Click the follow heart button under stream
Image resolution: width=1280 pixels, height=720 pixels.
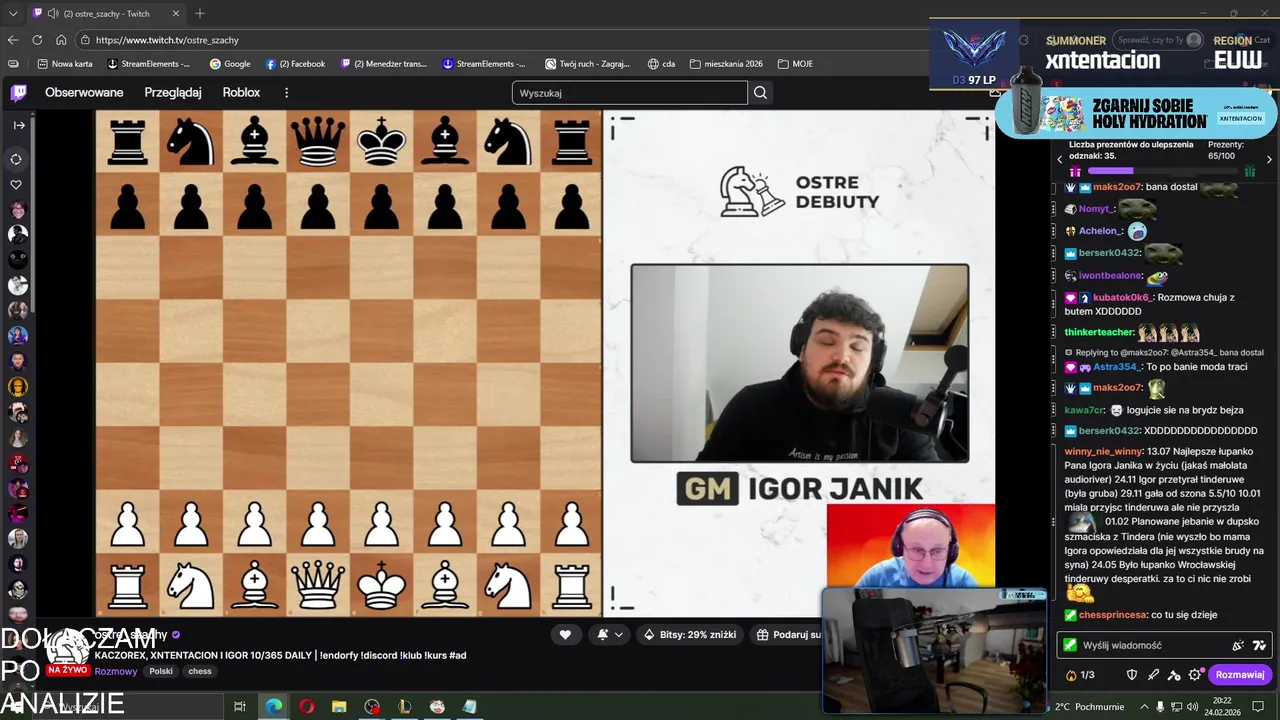point(565,634)
